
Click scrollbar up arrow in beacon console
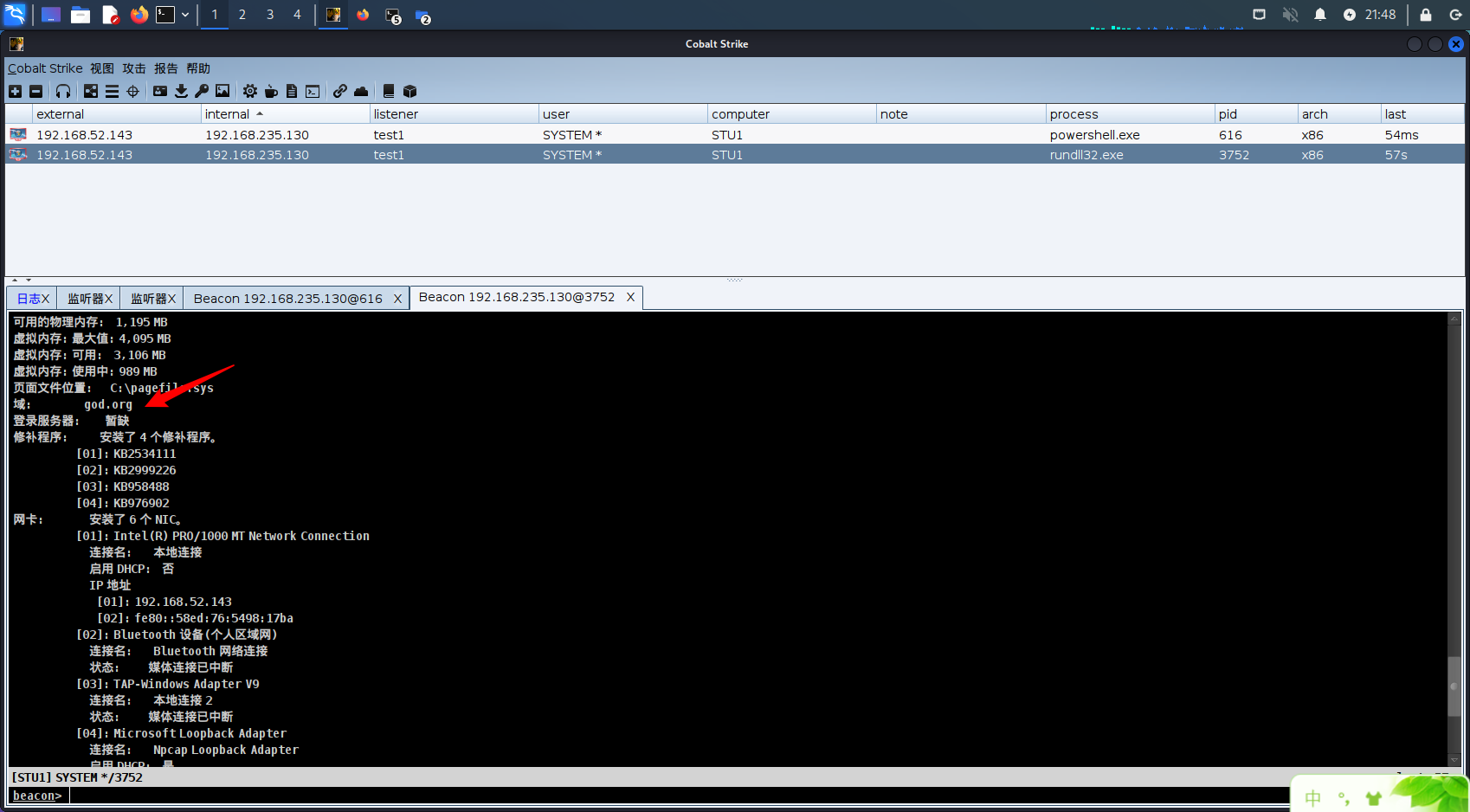tap(1454, 319)
